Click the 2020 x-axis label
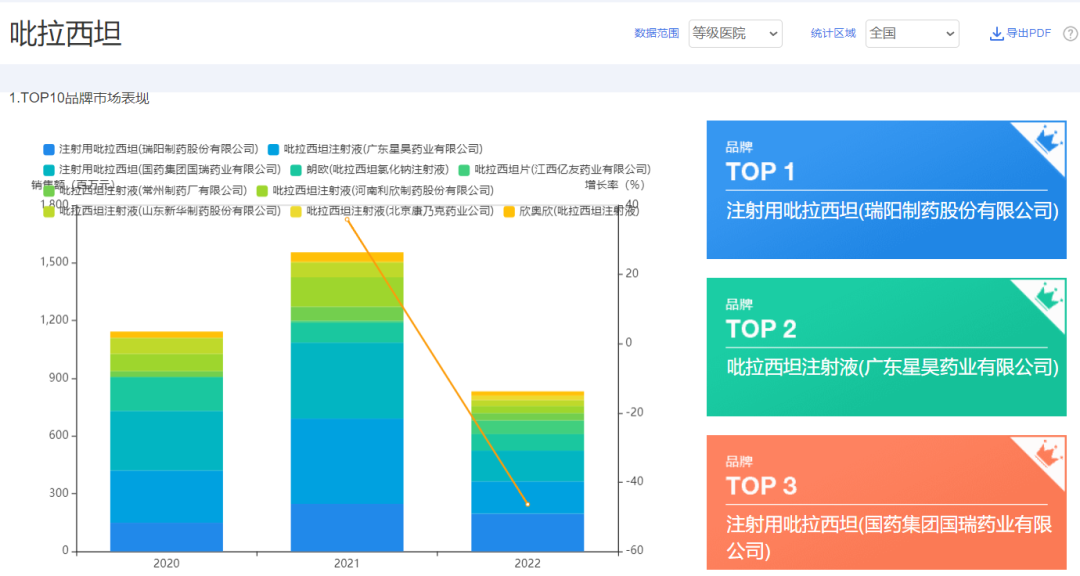 pyautogui.click(x=166, y=564)
